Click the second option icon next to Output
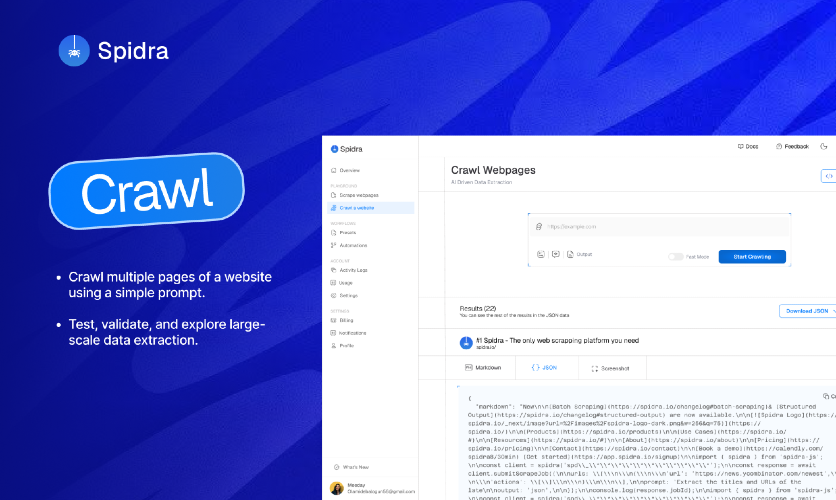Screen dimensions: 836x500 [x=556, y=254]
